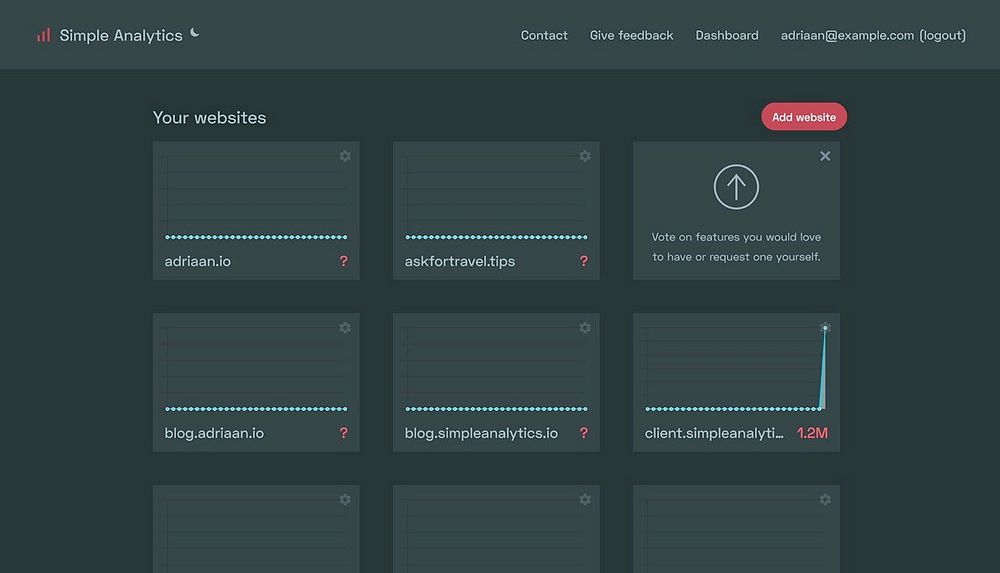
Task: Click the askfortravel.tips site name
Action: pos(460,261)
